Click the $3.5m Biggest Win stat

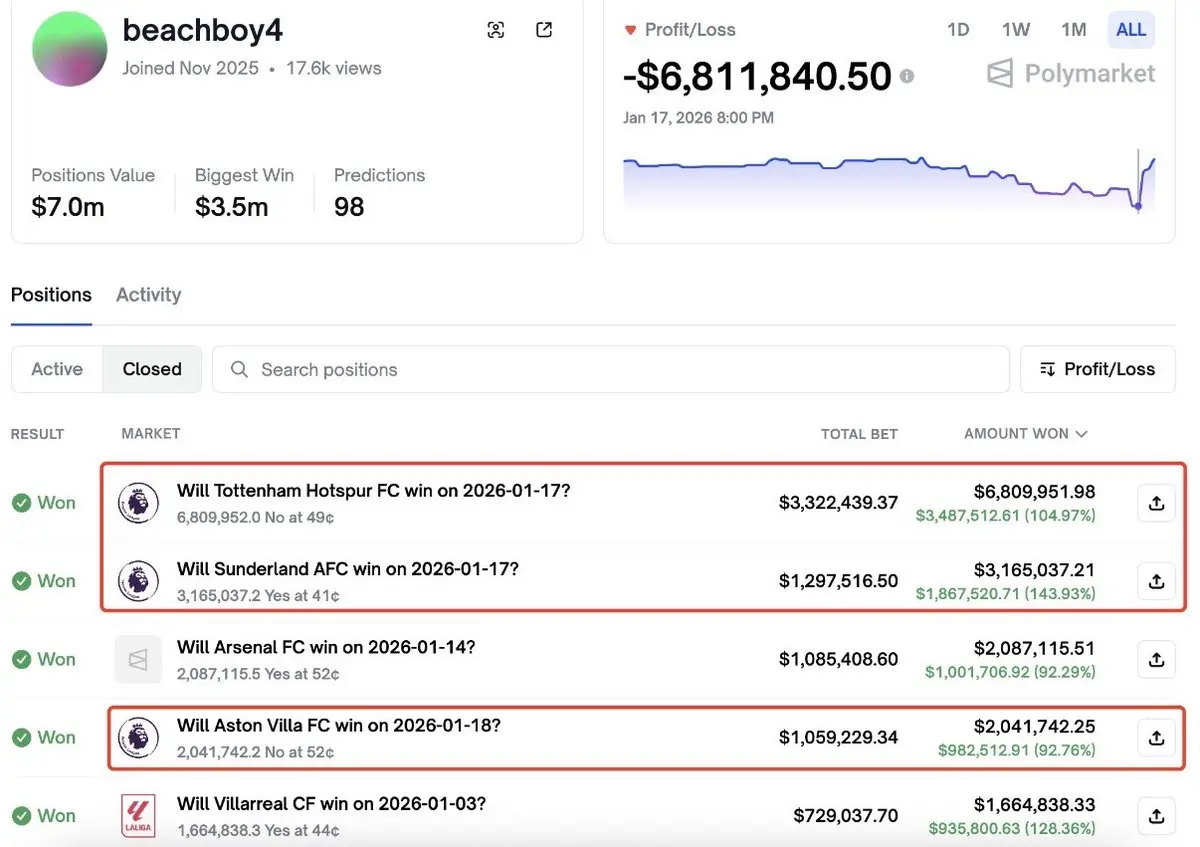[x=232, y=207]
